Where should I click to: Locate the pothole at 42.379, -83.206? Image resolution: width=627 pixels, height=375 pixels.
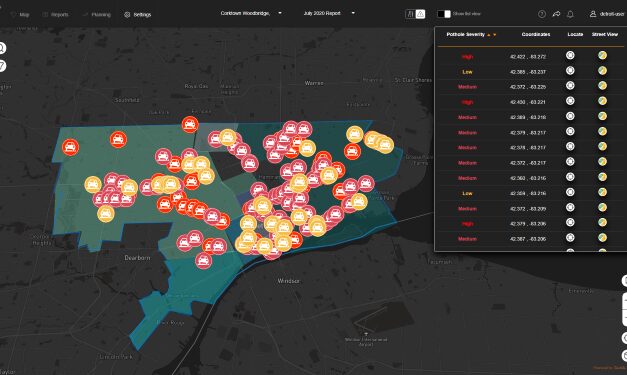click(570, 222)
